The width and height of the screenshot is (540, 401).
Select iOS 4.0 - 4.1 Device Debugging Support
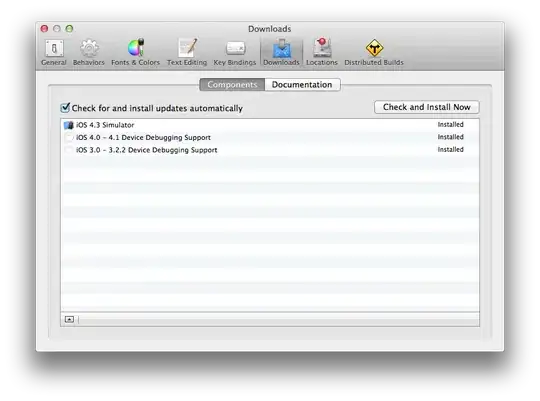point(270,137)
